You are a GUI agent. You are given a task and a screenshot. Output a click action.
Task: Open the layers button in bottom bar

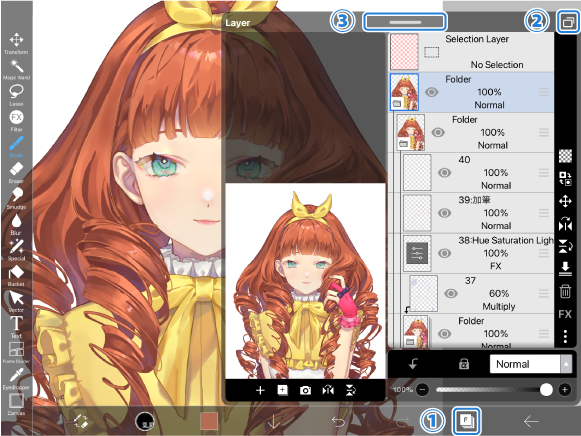tap(466, 421)
